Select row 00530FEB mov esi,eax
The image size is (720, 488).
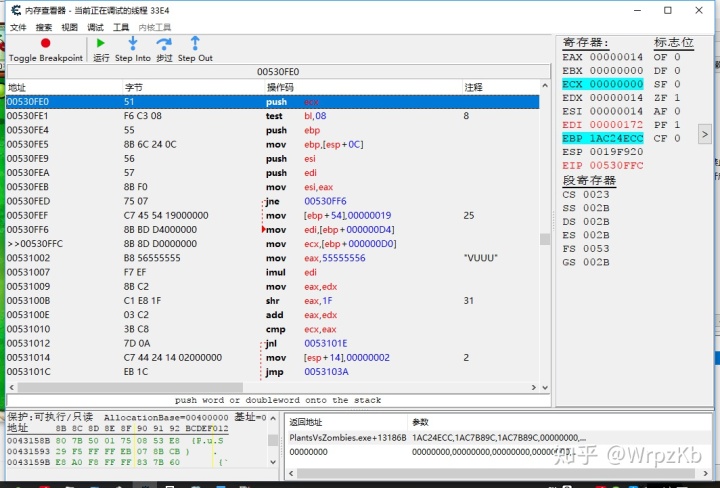click(x=273, y=187)
